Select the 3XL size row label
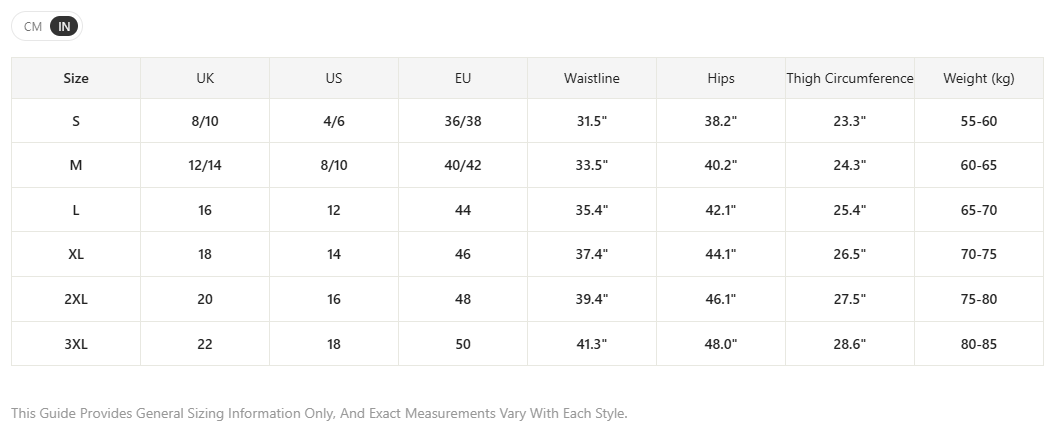Screen dimensions: 1057x436 tap(76, 344)
